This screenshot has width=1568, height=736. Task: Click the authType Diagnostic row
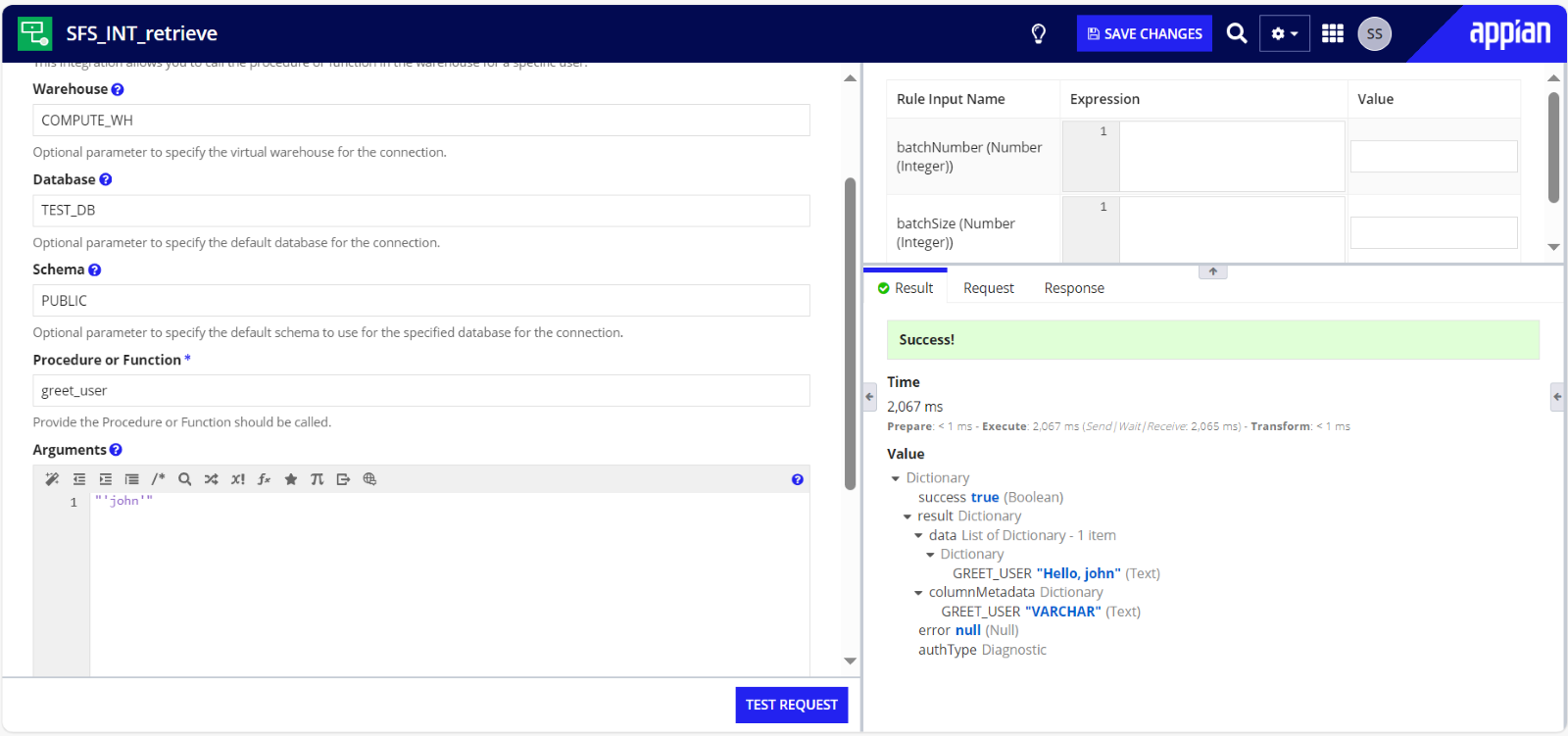982,650
